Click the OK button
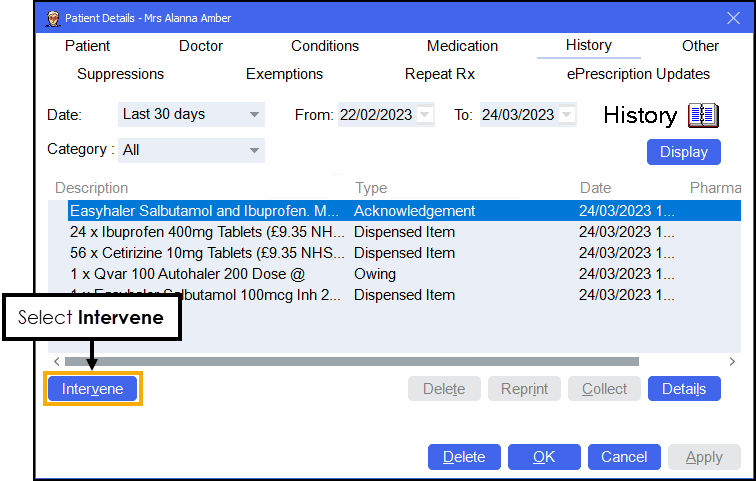 click(x=543, y=457)
